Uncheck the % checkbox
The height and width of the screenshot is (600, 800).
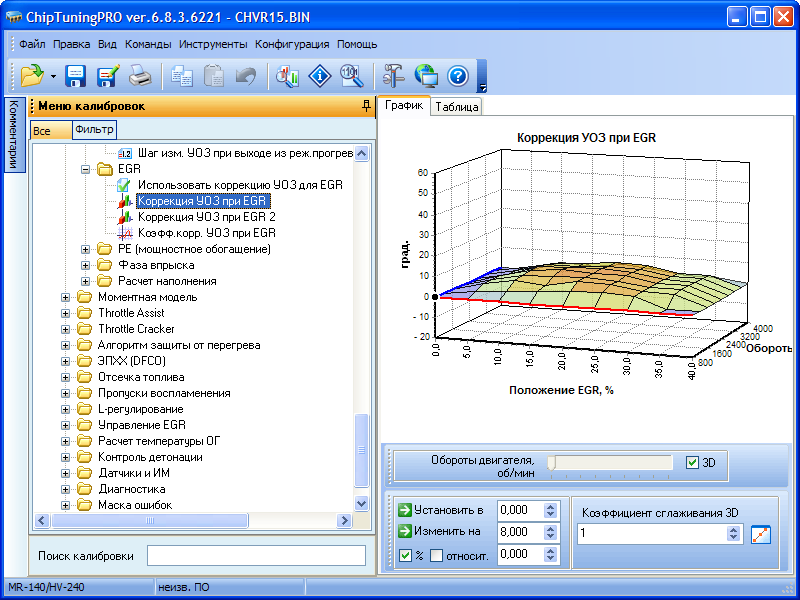tap(405, 555)
